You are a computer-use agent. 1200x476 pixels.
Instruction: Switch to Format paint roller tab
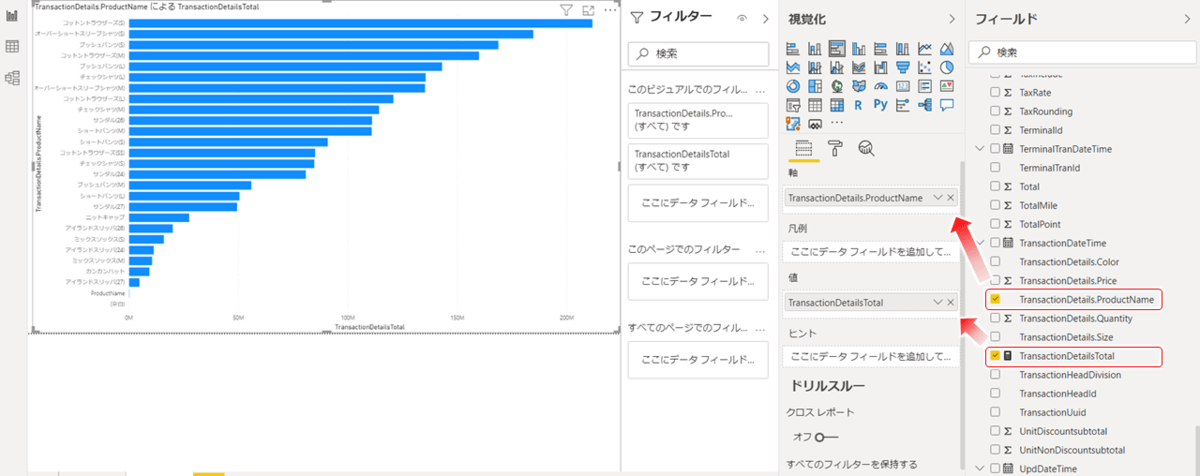[x=835, y=149]
